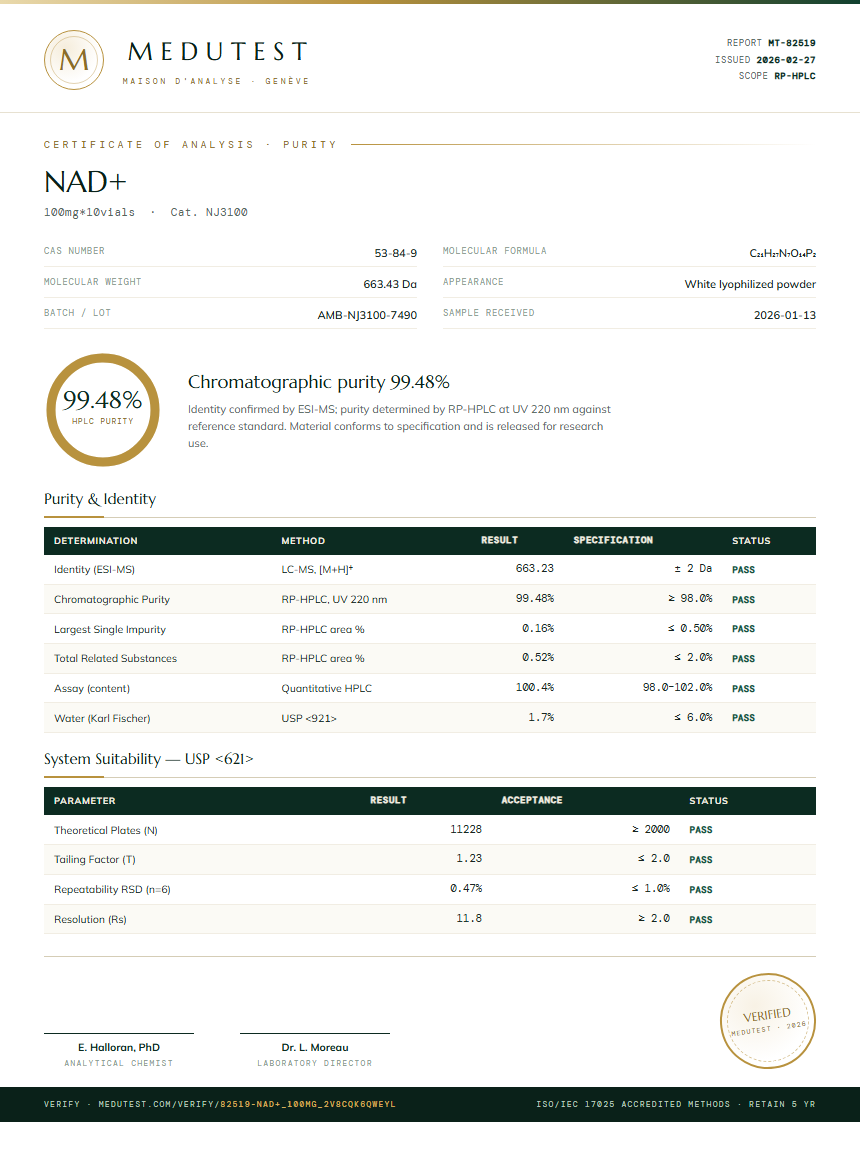Select resolution result 11.8
The image size is (860, 1152).
pyautogui.click(x=469, y=918)
